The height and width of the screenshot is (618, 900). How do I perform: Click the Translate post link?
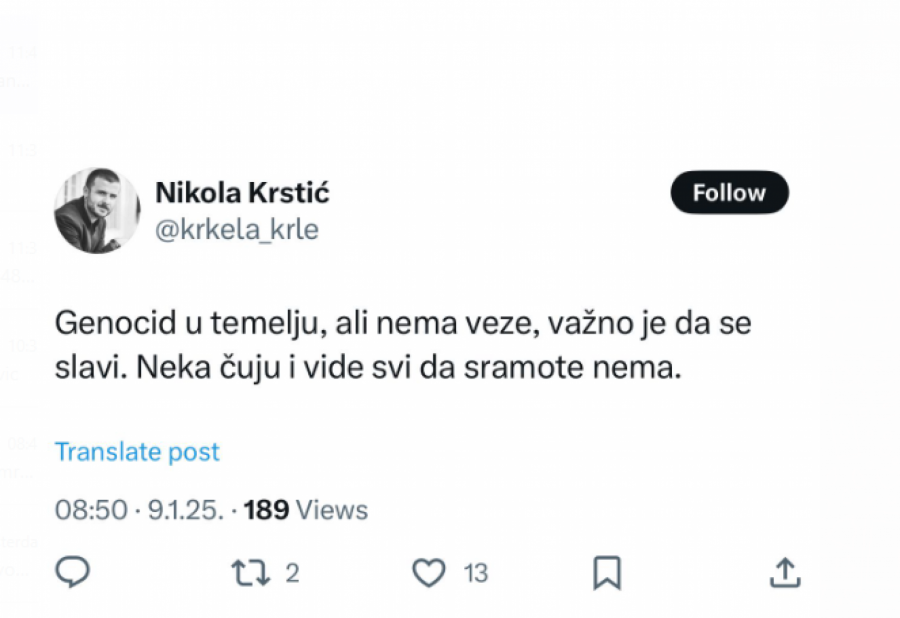click(x=137, y=451)
